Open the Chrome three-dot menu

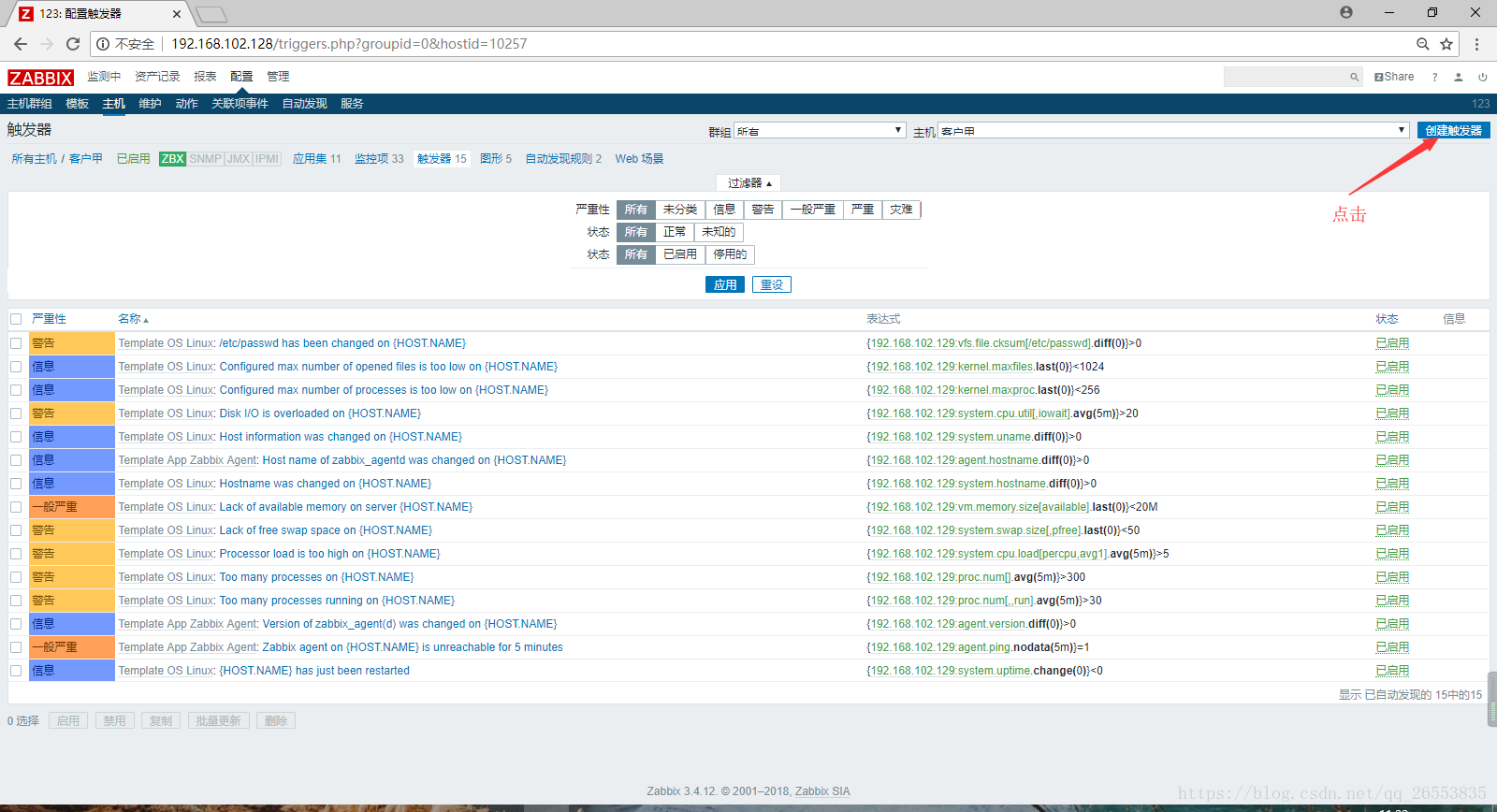(1476, 44)
